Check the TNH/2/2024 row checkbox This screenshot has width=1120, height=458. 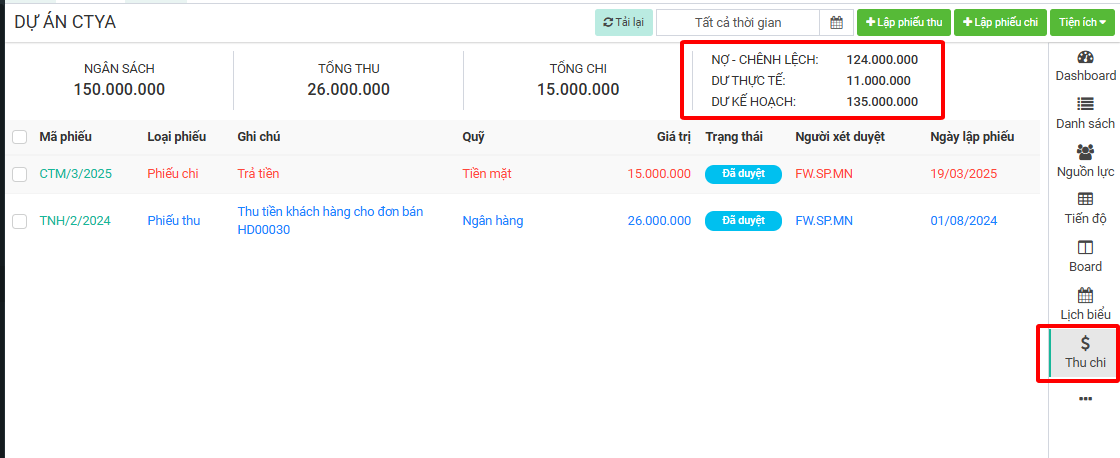point(20,221)
